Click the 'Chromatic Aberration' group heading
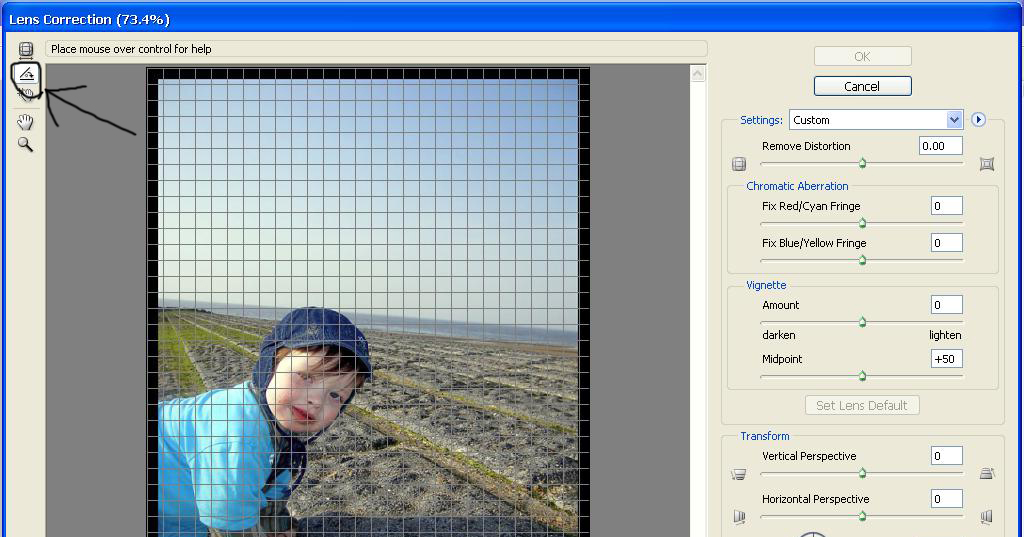 click(797, 186)
